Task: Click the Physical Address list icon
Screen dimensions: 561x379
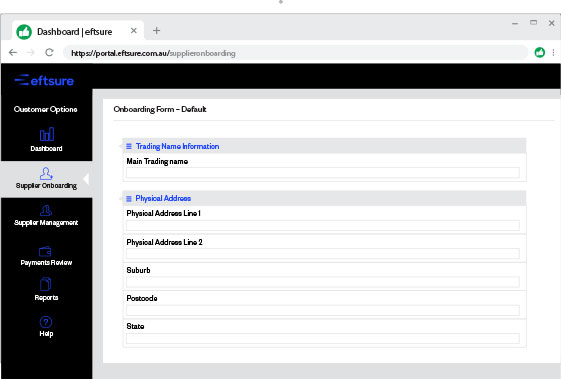Action: pos(129,198)
